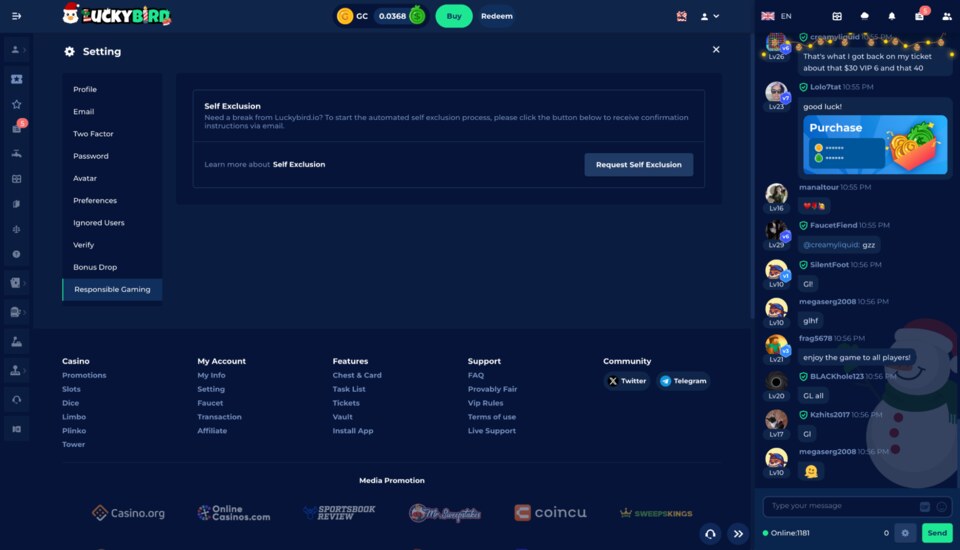Open the Plinko footer link
This screenshot has height=550, width=960.
point(73,431)
